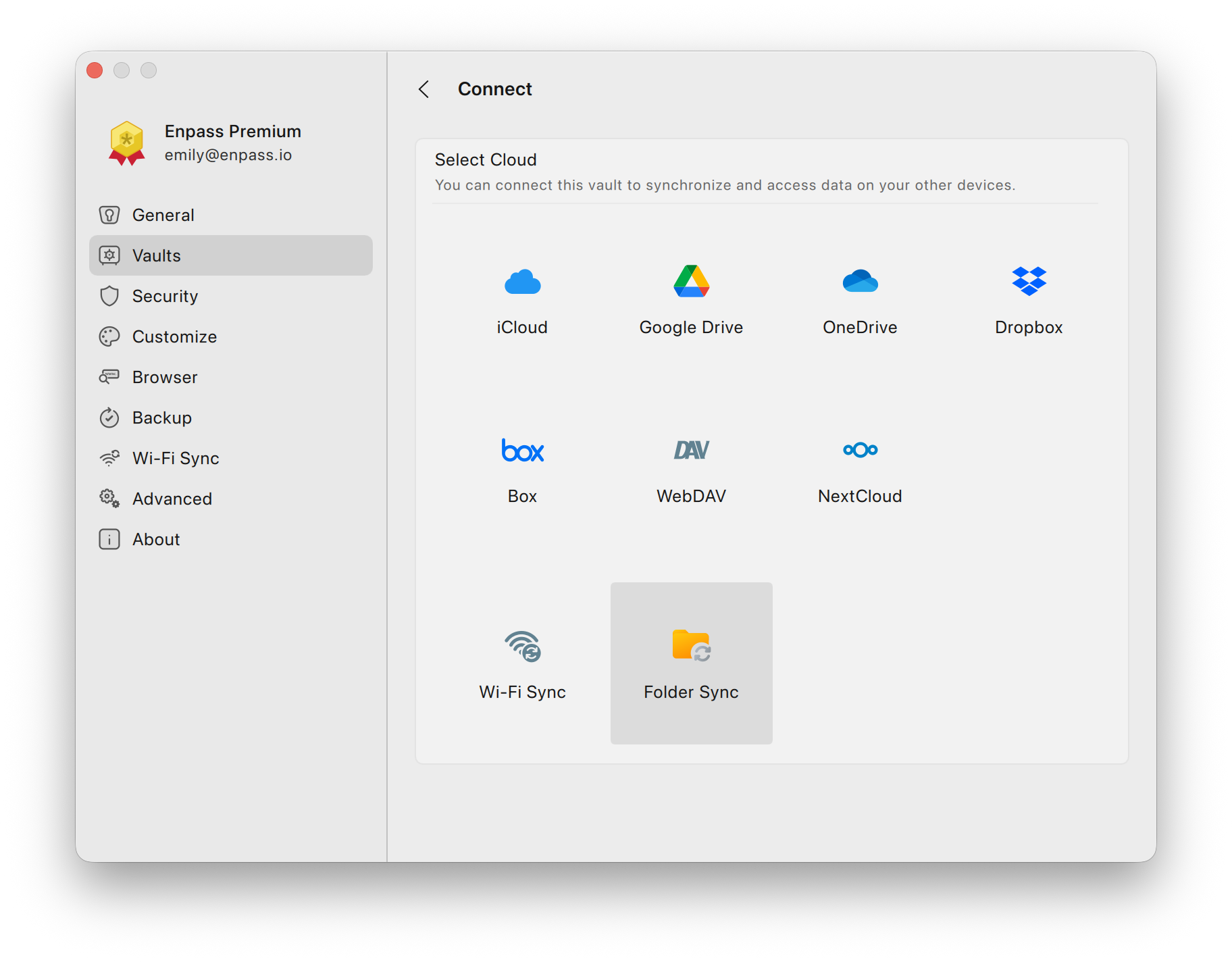
Task: Select the Vaults sidebar section
Action: pyautogui.click(x=231, y=255)
